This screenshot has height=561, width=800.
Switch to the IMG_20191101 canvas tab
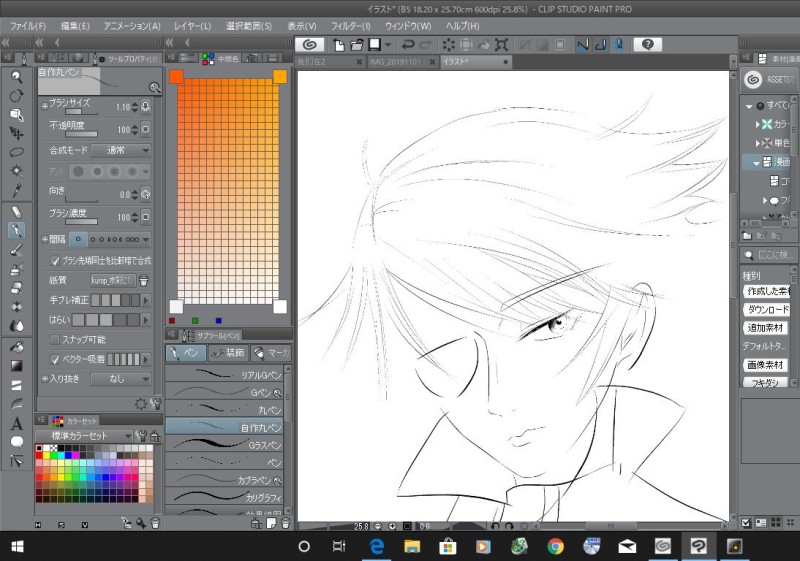tap(402, 62)
